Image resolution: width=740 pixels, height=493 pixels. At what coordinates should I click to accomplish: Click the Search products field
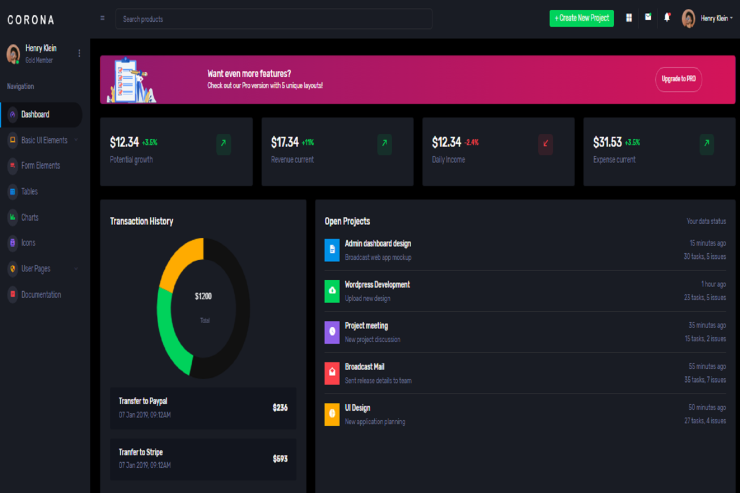pos(273,19)
